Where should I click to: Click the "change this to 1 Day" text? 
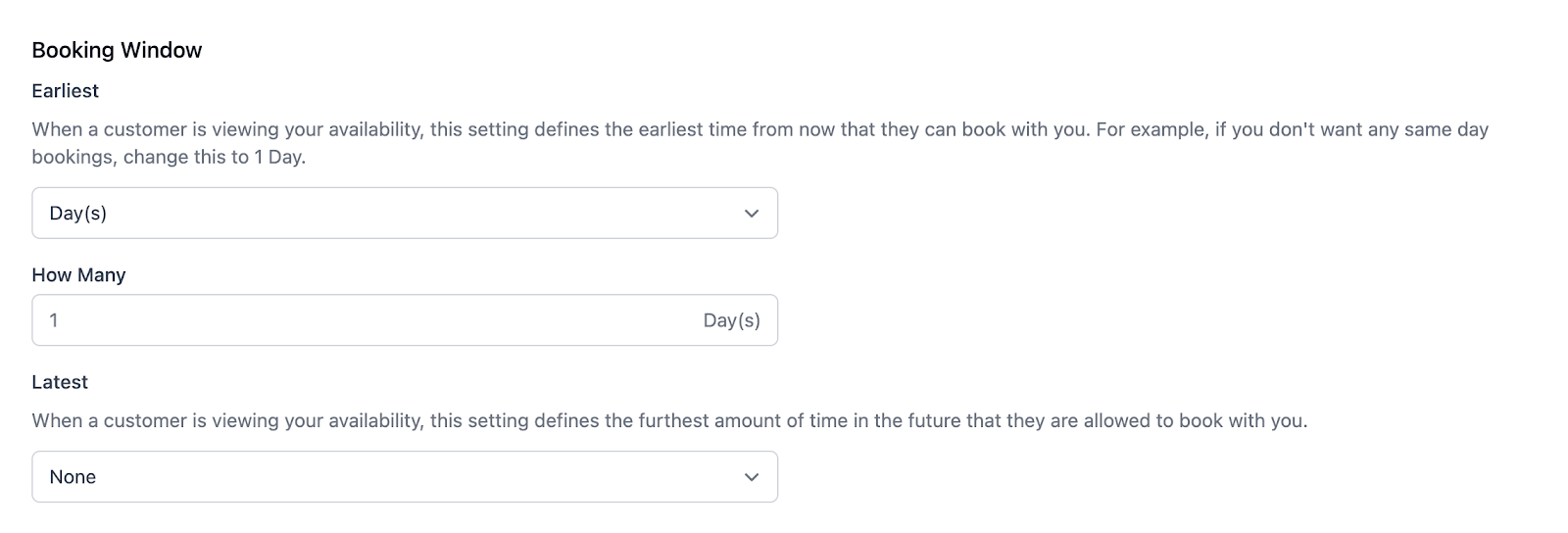214,157
